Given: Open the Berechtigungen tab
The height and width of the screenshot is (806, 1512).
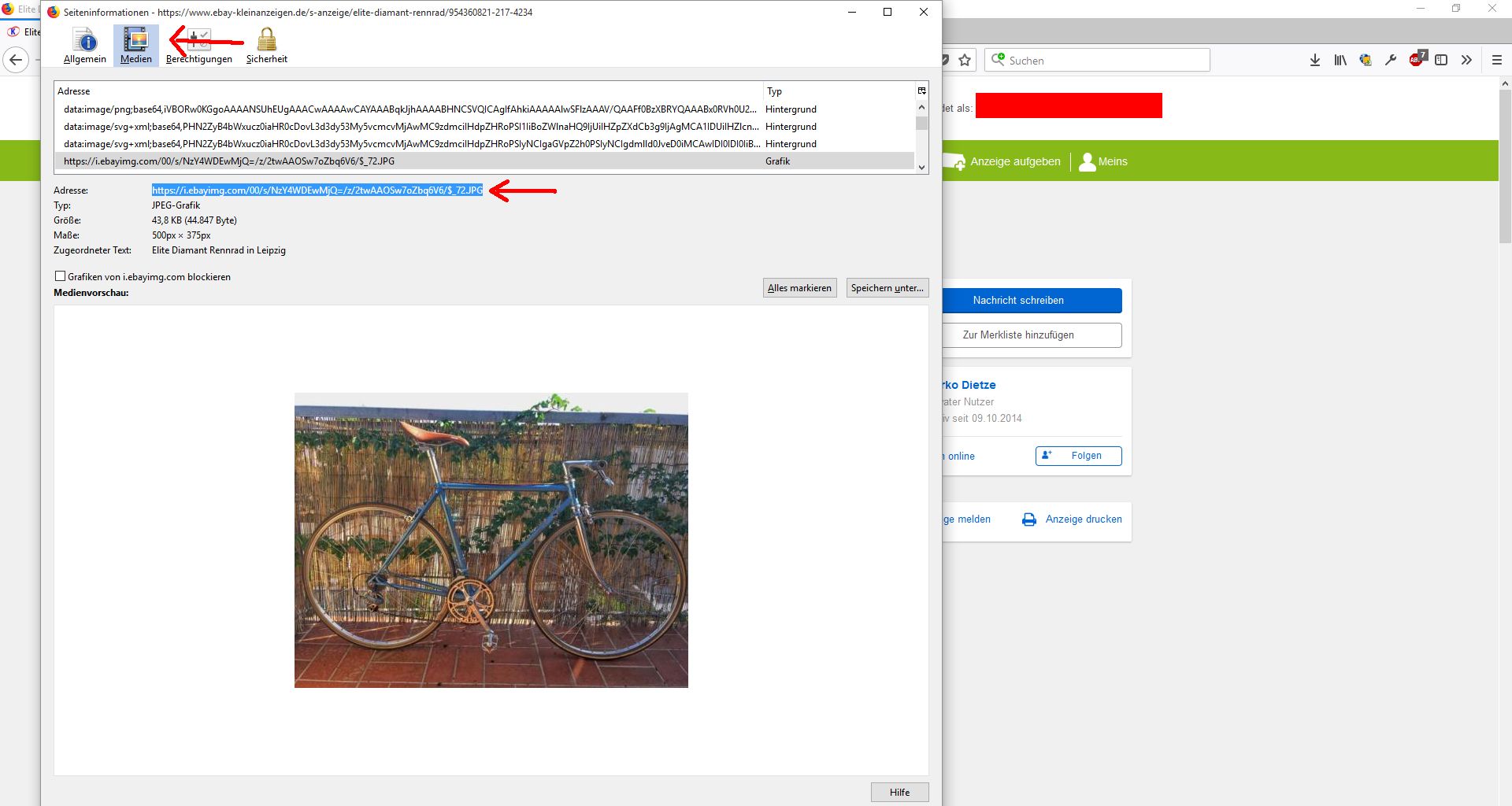Looking at the screenshot, I should point(199,46).
